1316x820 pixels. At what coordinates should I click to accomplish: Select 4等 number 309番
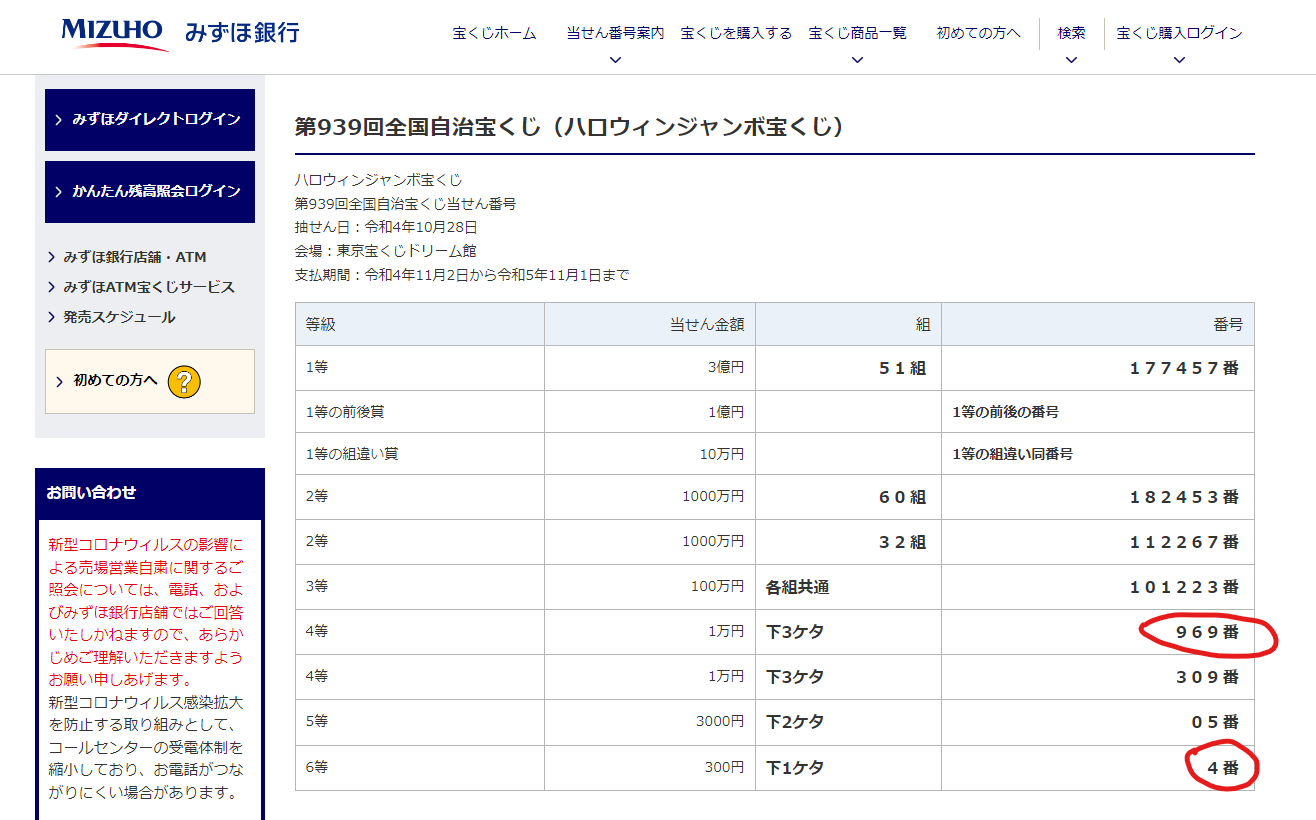point(1207,677)
